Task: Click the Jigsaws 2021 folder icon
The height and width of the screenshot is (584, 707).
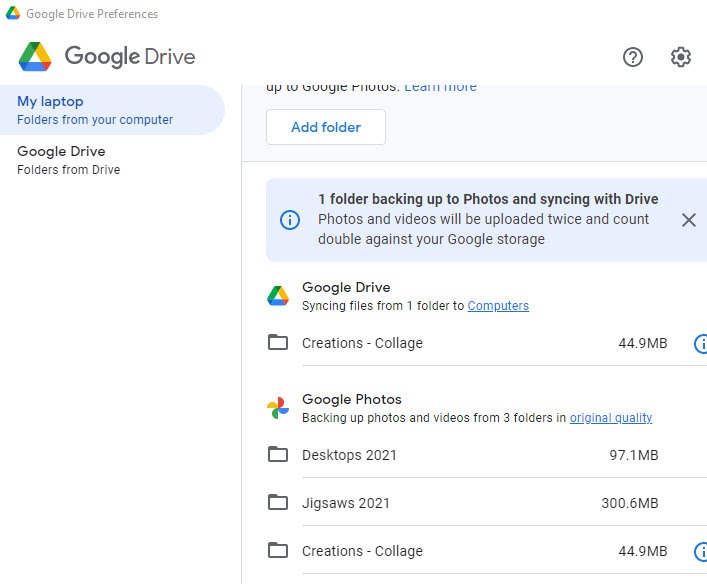Action: 278,502
